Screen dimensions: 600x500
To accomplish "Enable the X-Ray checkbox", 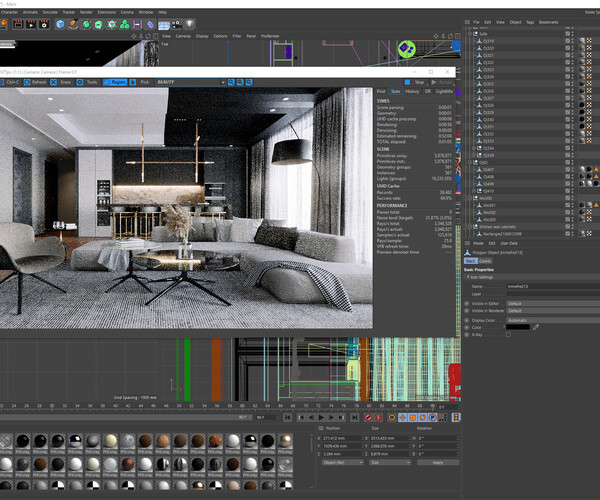I will point(508,334).
